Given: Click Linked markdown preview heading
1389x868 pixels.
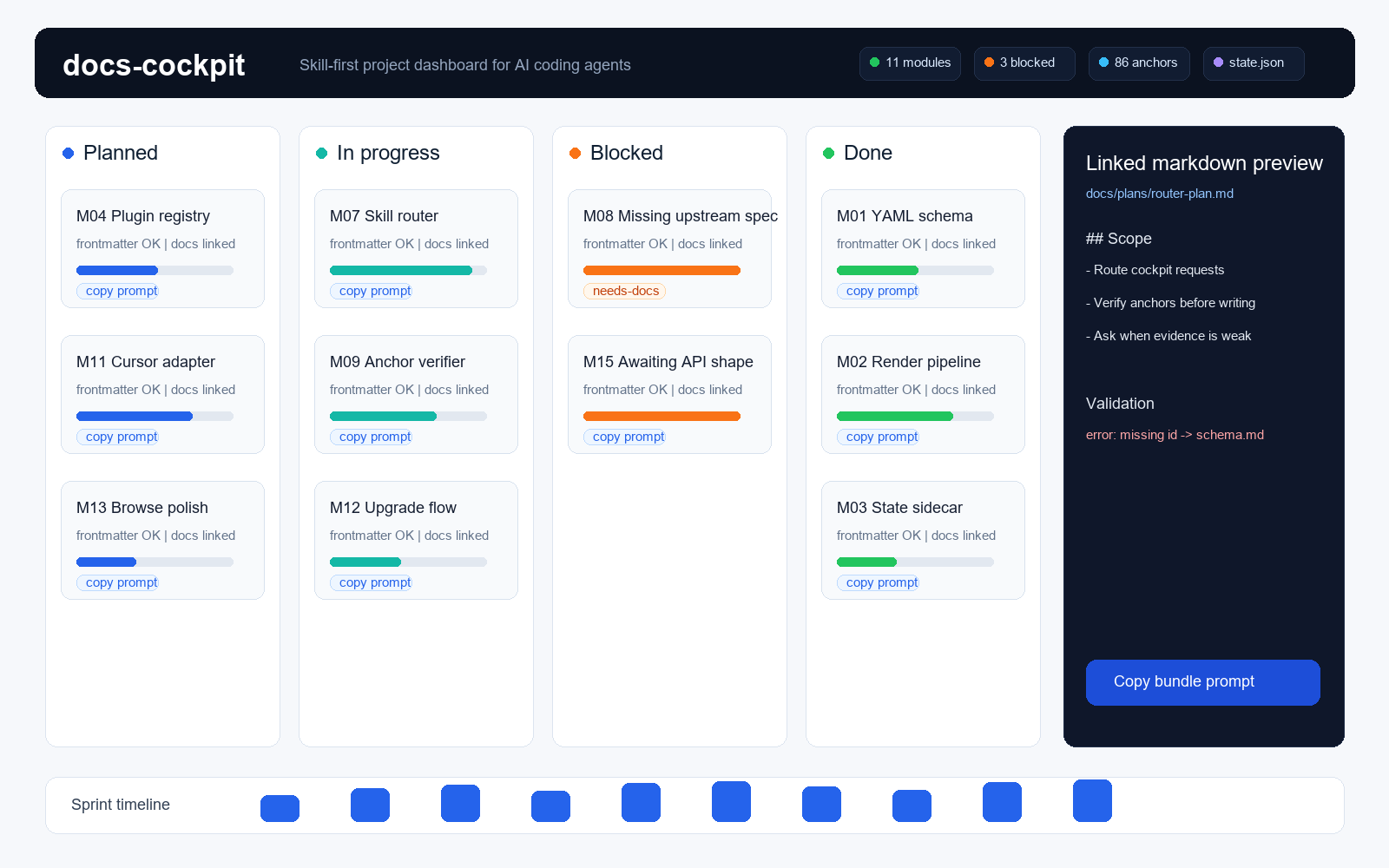Looking at the screenshot, I should [1204, 163].
